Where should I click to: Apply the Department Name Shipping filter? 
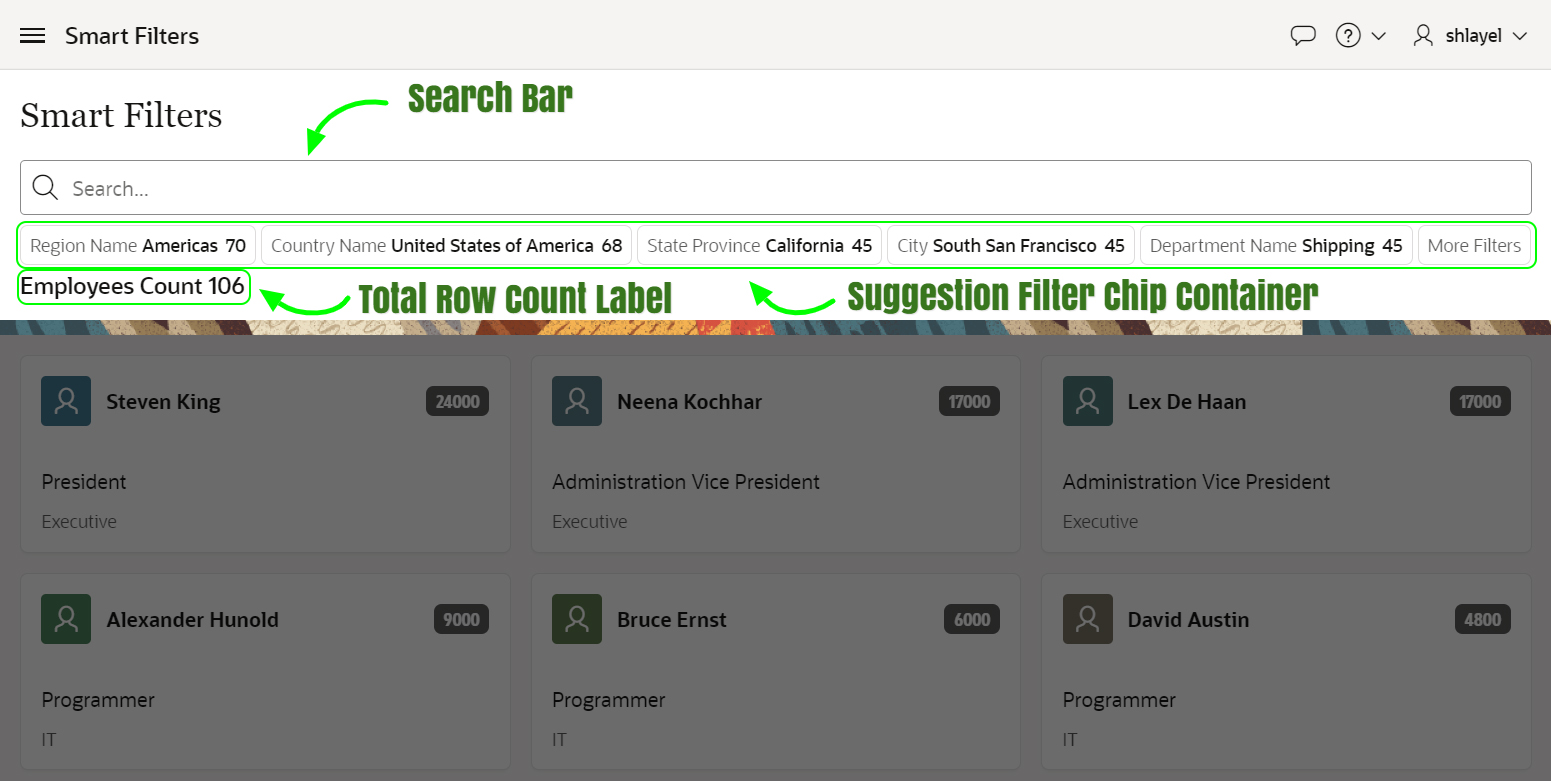[x=1276, y=245]
